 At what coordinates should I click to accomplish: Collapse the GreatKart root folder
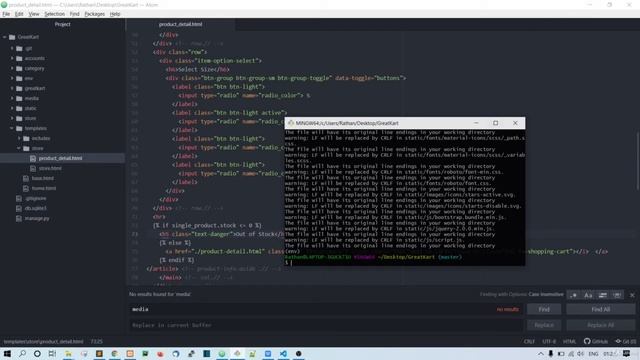click(x=4, y=37)
